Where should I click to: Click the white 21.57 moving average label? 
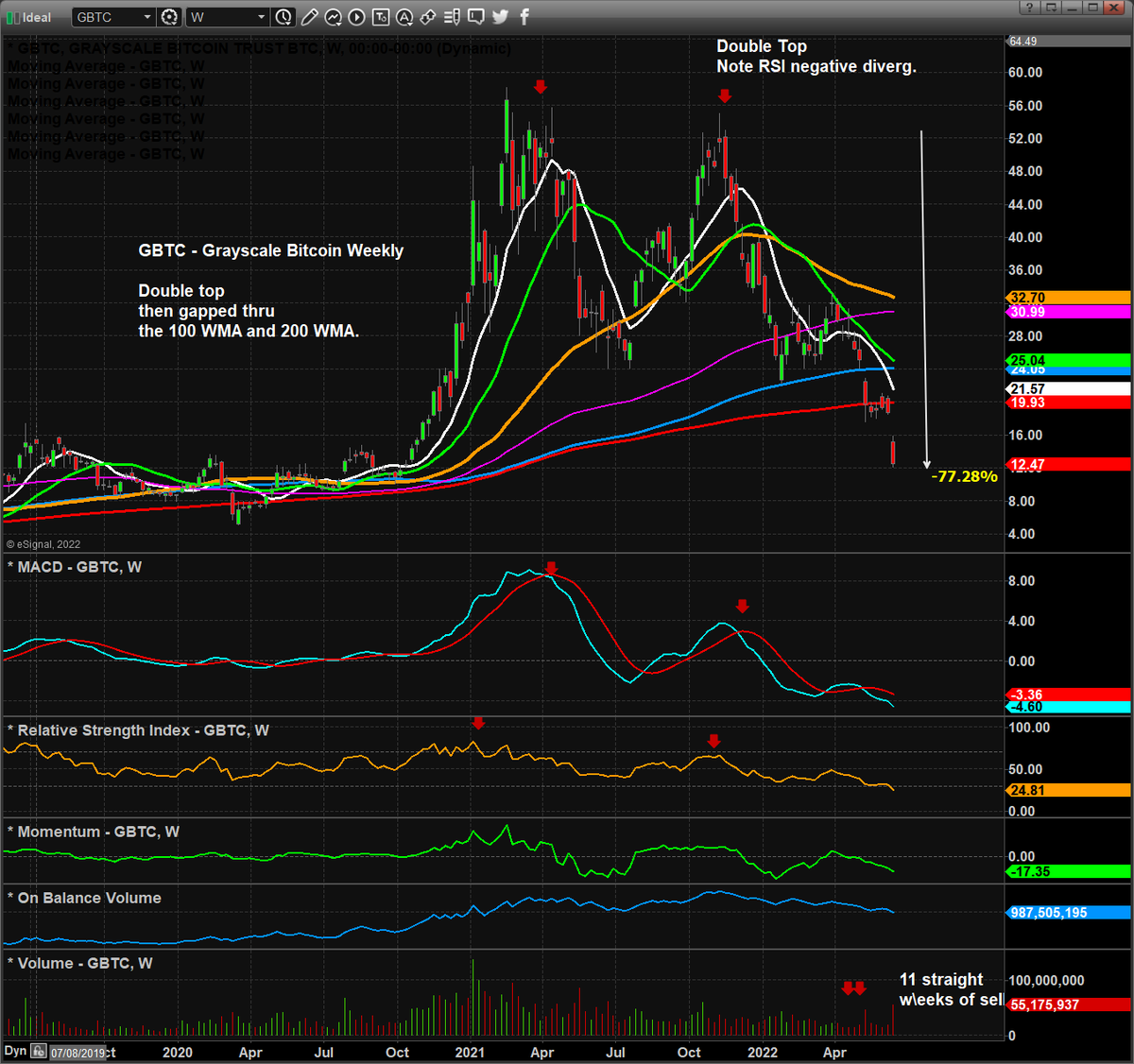coord(1069,389)
